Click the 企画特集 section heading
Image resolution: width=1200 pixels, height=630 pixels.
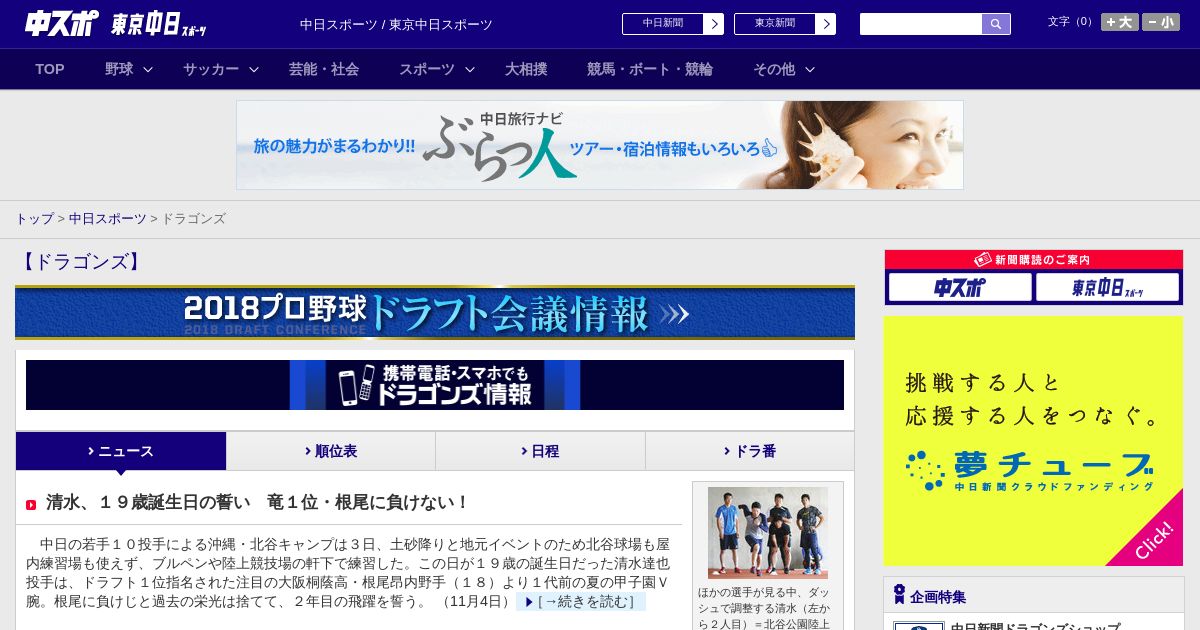click(938, 597)
